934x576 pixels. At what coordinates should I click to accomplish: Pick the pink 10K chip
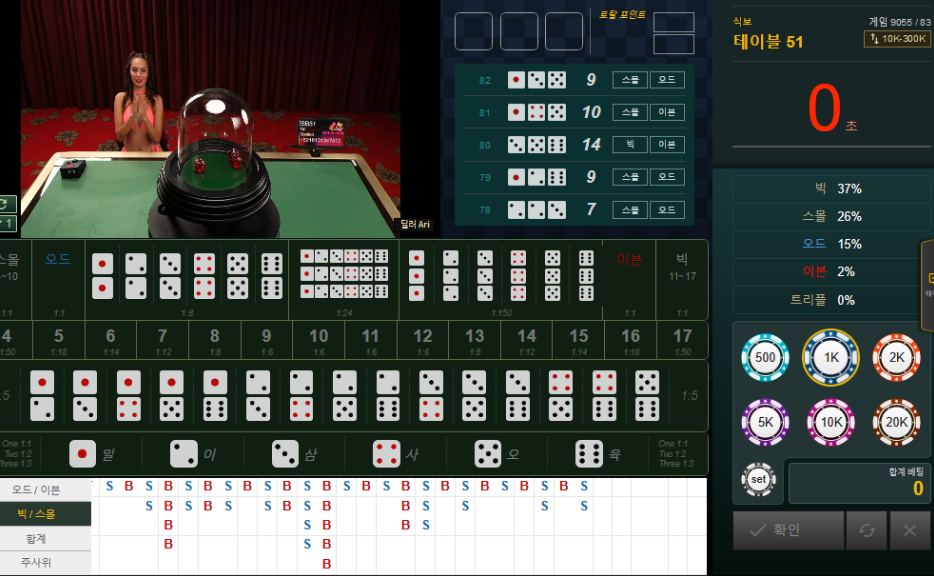coord(831,422)
